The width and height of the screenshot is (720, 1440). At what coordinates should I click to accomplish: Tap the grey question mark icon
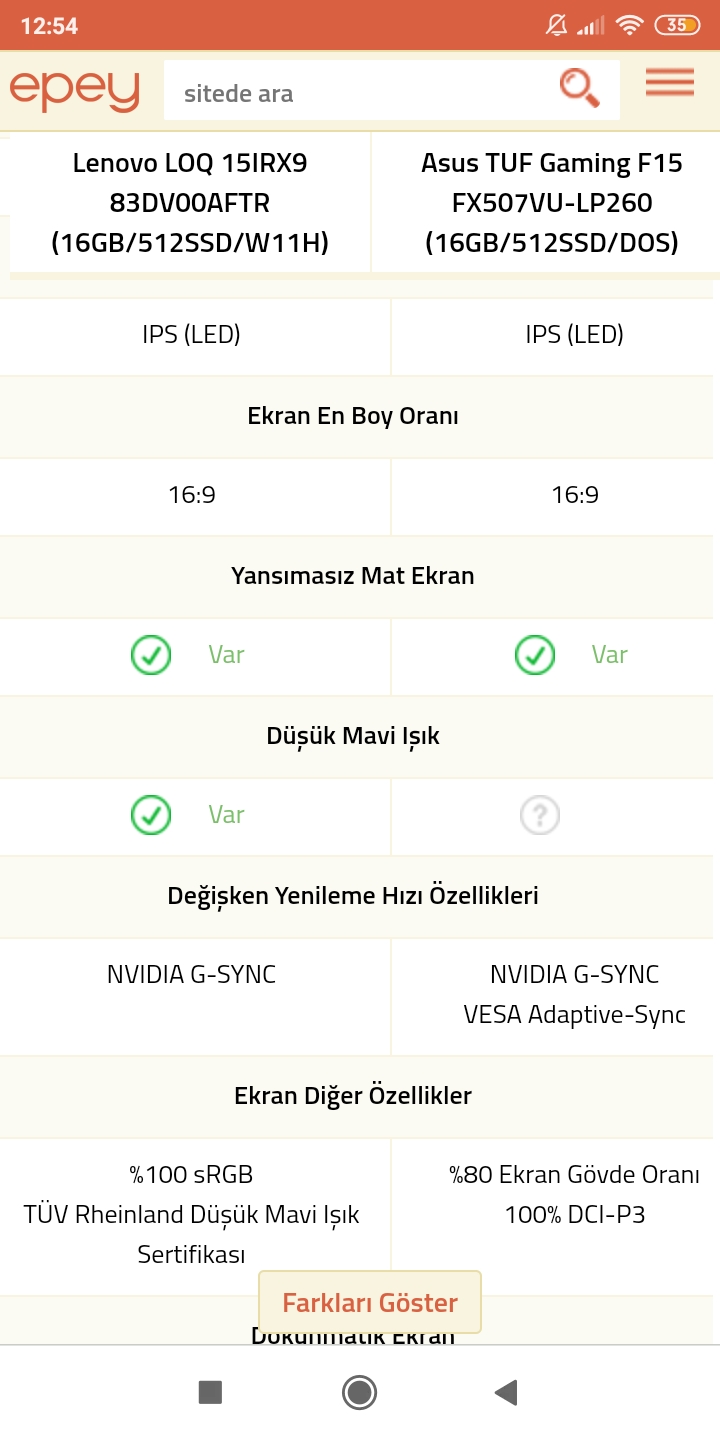tap(540, 816)
